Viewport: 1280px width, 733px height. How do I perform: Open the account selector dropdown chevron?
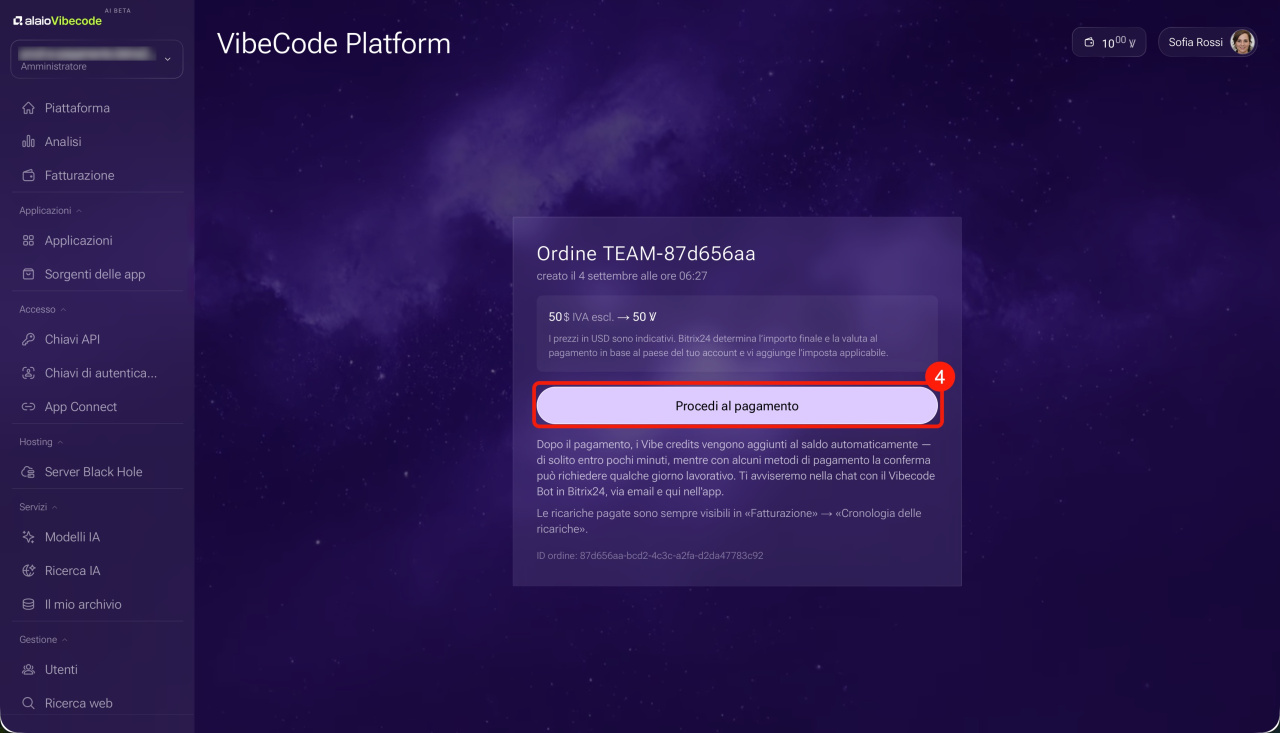167,59
